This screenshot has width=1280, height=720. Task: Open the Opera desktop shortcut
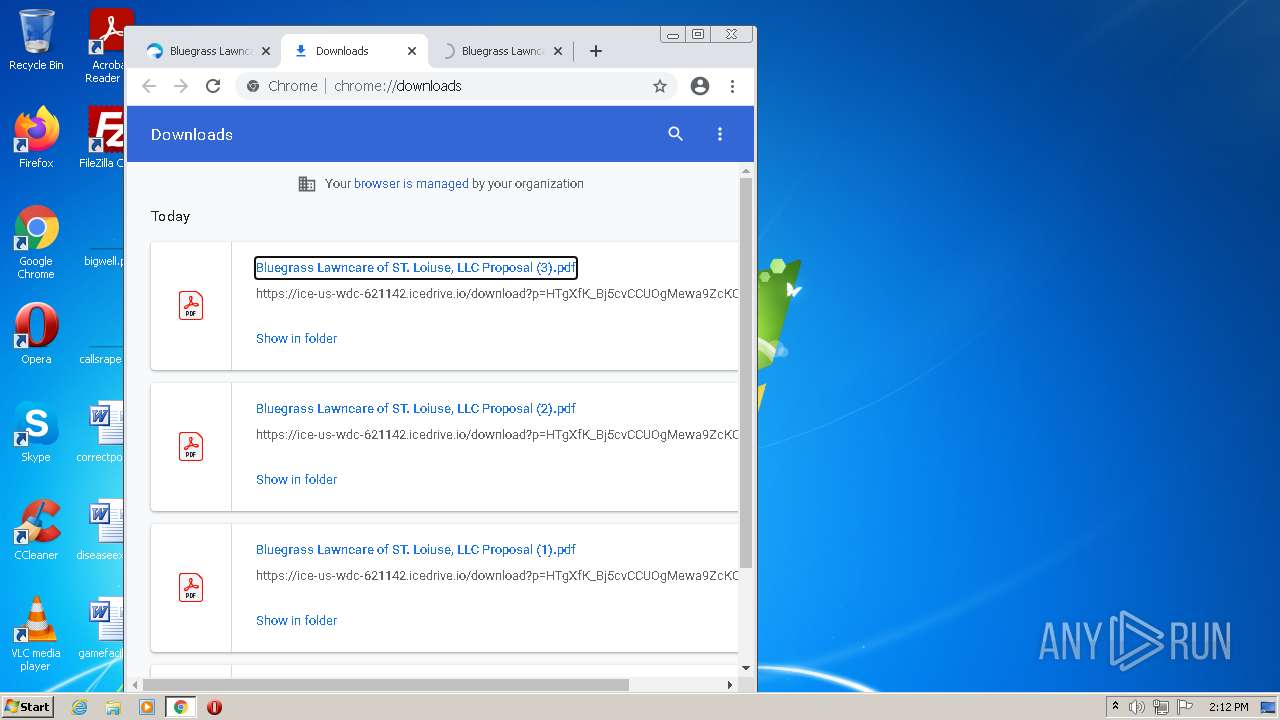click(36, 334)
